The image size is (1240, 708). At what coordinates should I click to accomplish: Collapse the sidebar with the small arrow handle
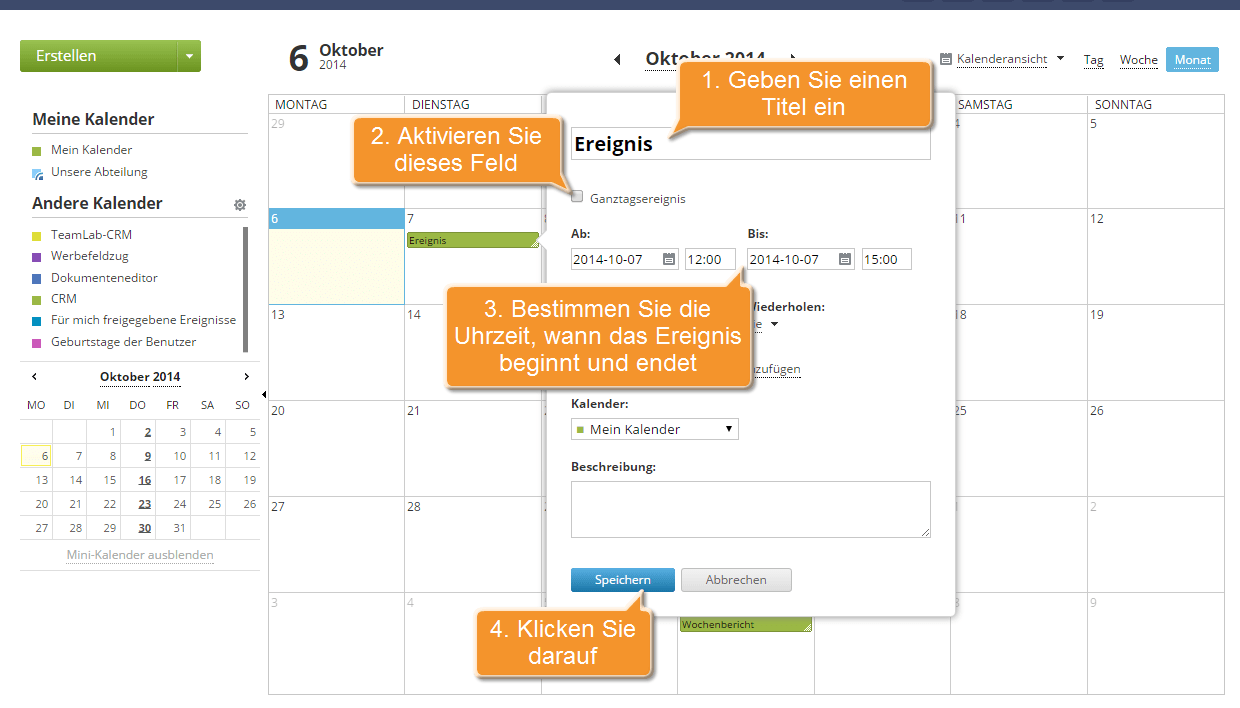(x=264, y=395)
